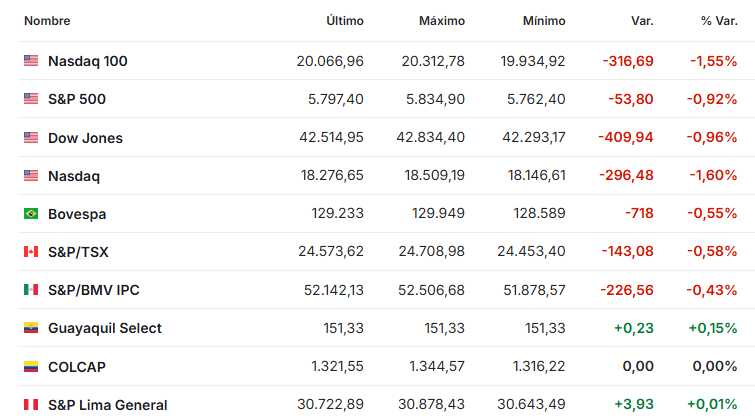This screenshot has width=755, height=420.
Task: Click the COLCAP index name
Action: [x=77, y=367]
